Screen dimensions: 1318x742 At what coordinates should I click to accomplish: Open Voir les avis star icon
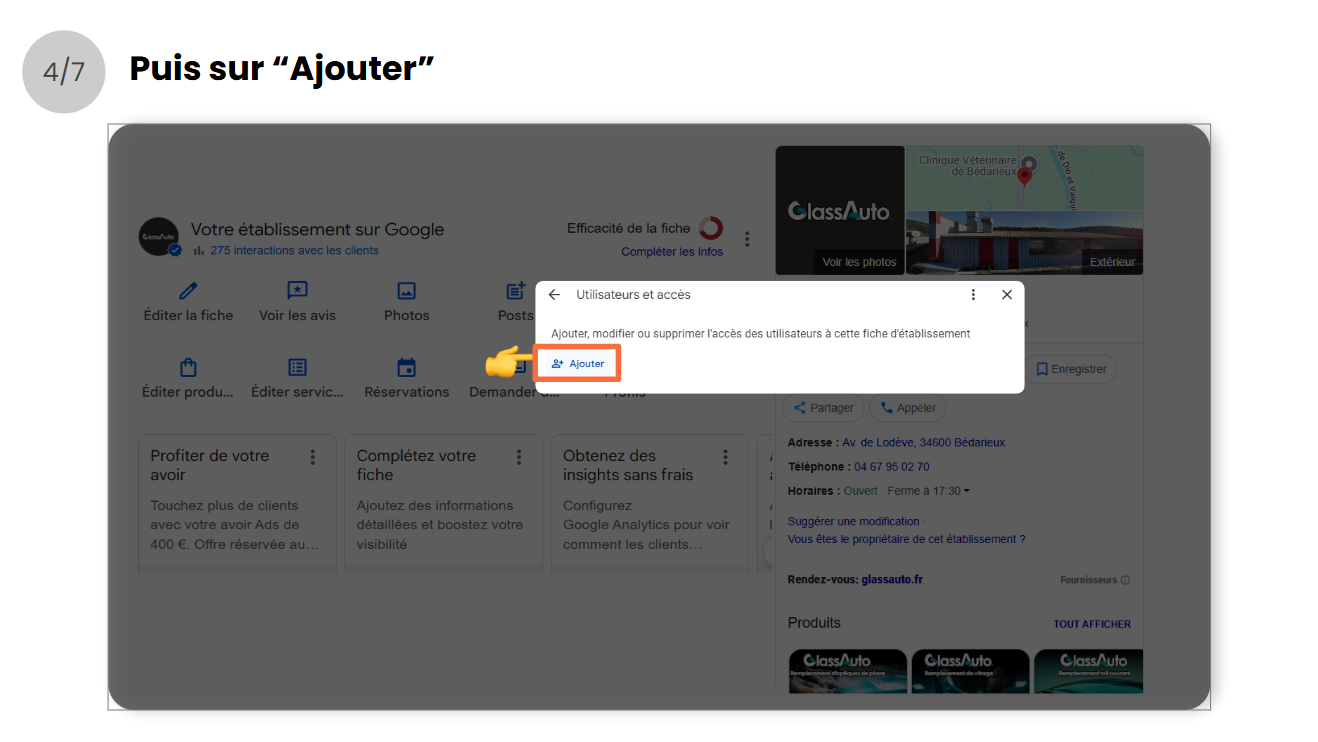[x=297, y=291]
